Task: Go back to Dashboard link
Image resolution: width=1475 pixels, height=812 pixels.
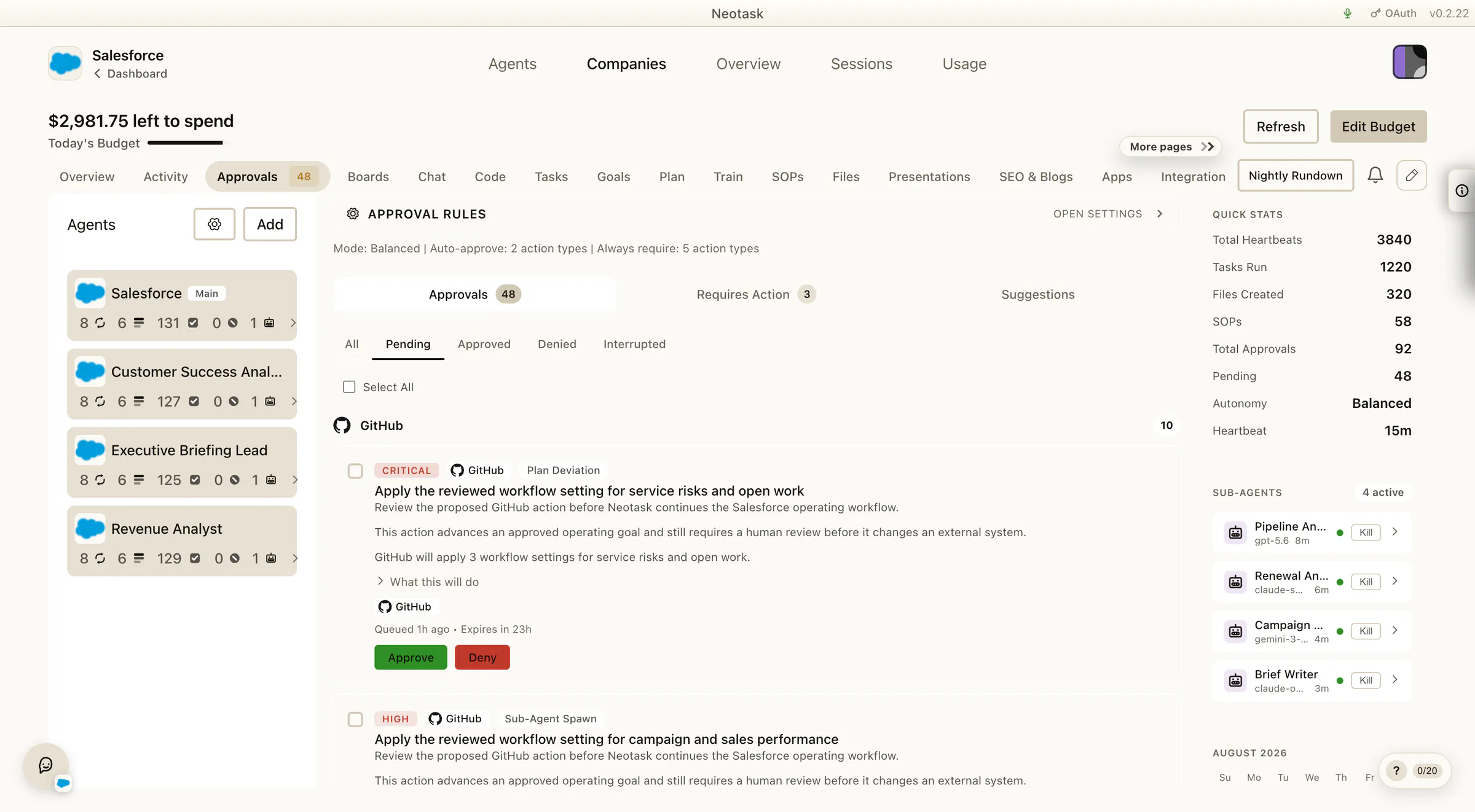Action: point(130,74)
